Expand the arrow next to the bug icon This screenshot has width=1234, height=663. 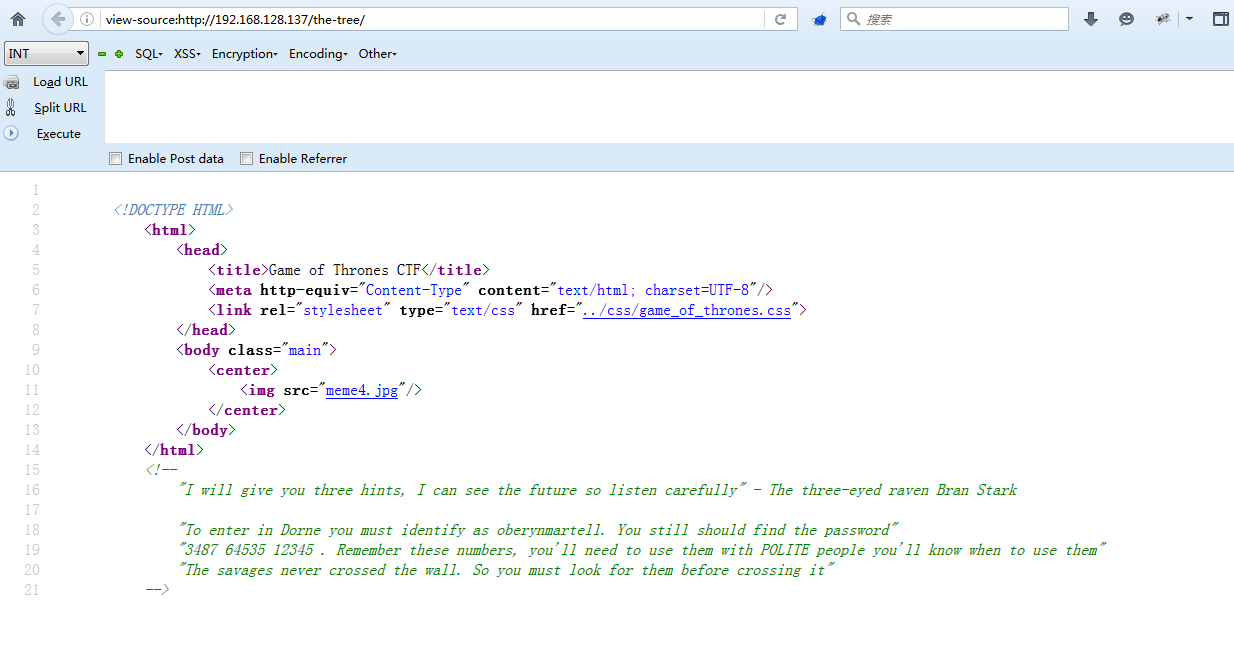1189,19
